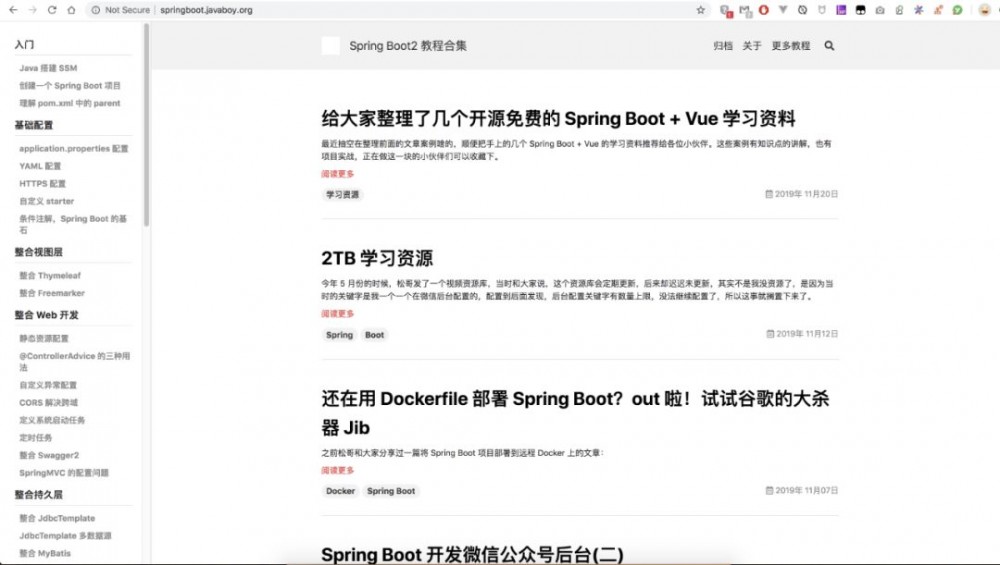Select the 学习资源 tag
This screenshot has height=565, width=1000.
click(x=342, y=194)
